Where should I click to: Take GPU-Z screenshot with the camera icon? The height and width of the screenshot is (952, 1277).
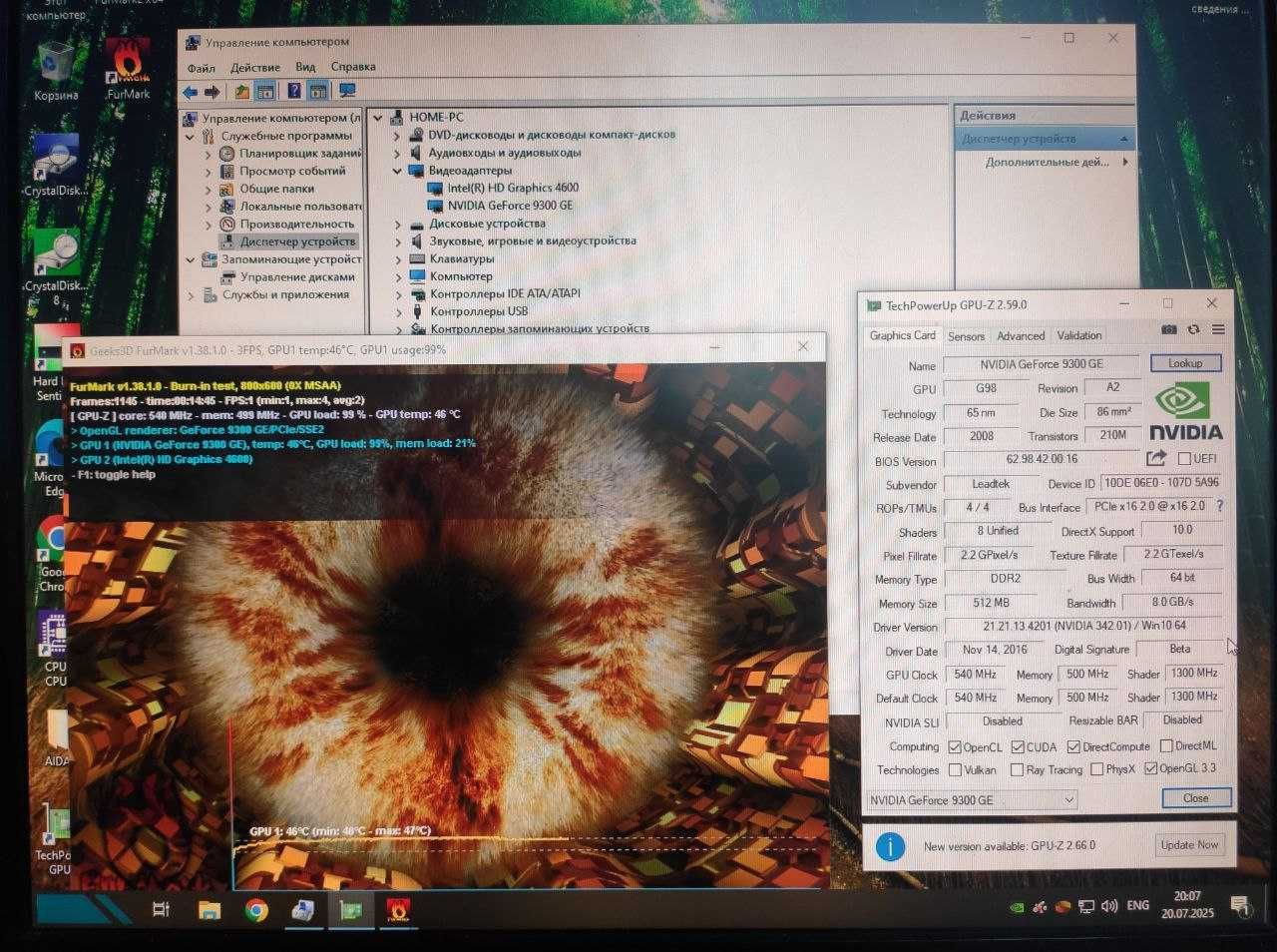[1169, 329]
